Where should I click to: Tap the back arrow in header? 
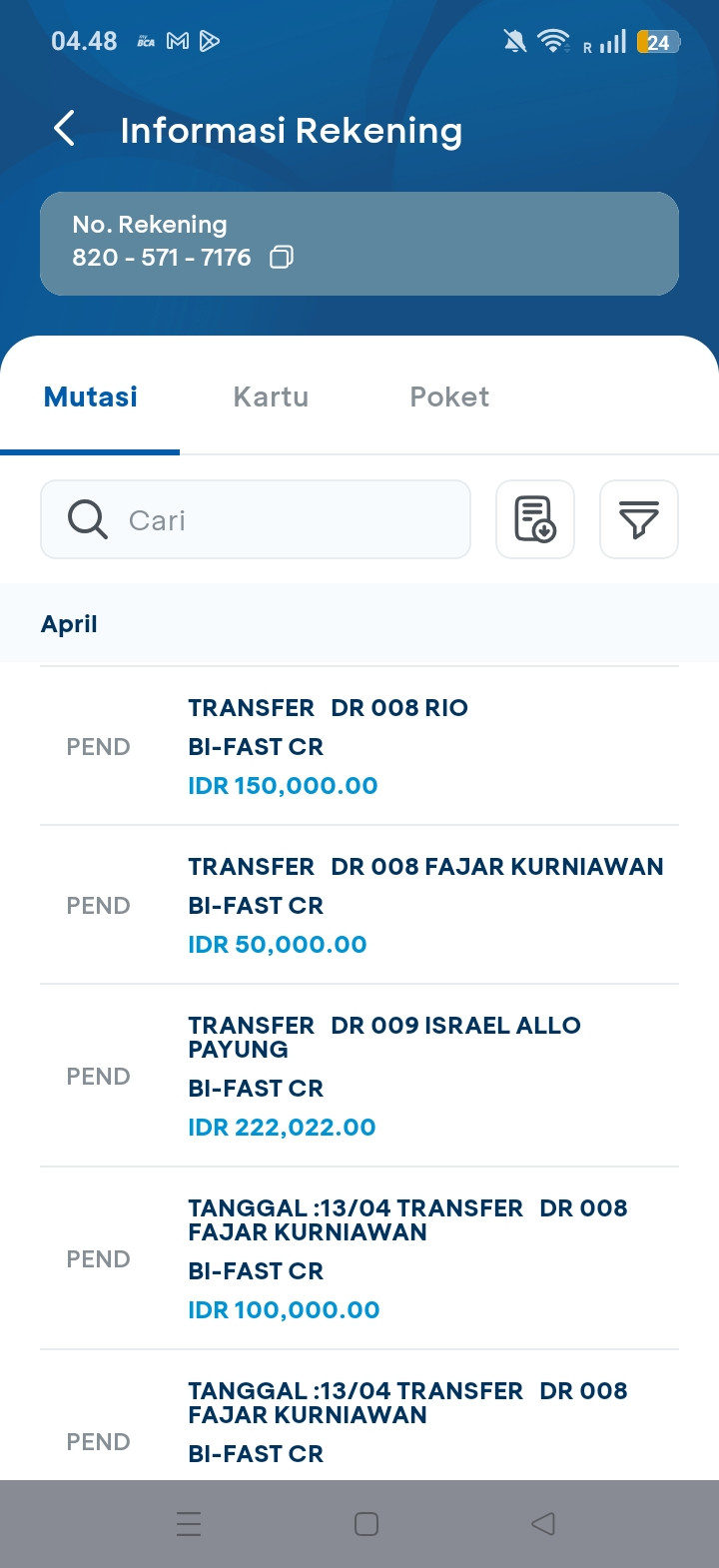tap(64, 129)
